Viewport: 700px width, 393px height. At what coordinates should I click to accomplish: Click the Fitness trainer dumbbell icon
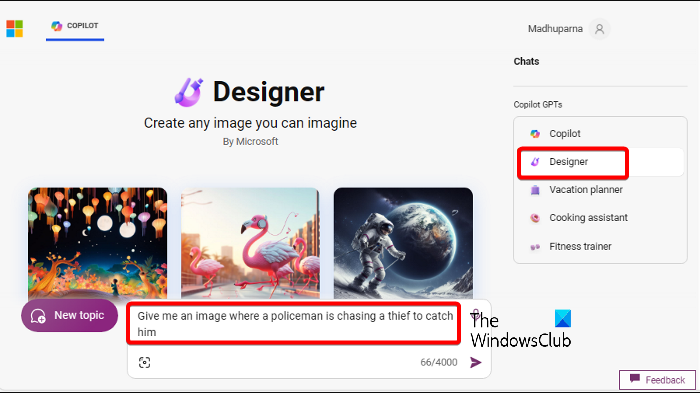click(535, 247)
